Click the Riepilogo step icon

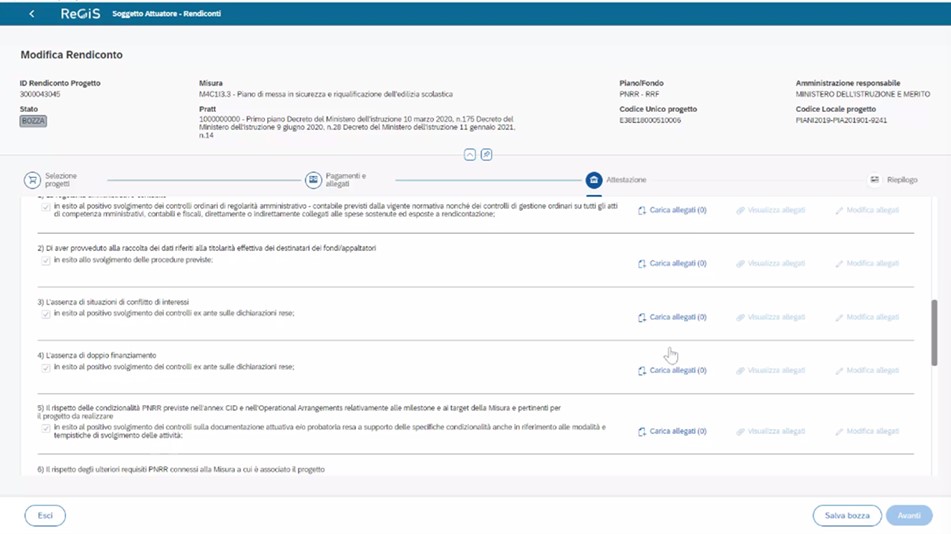click(874, 180)
